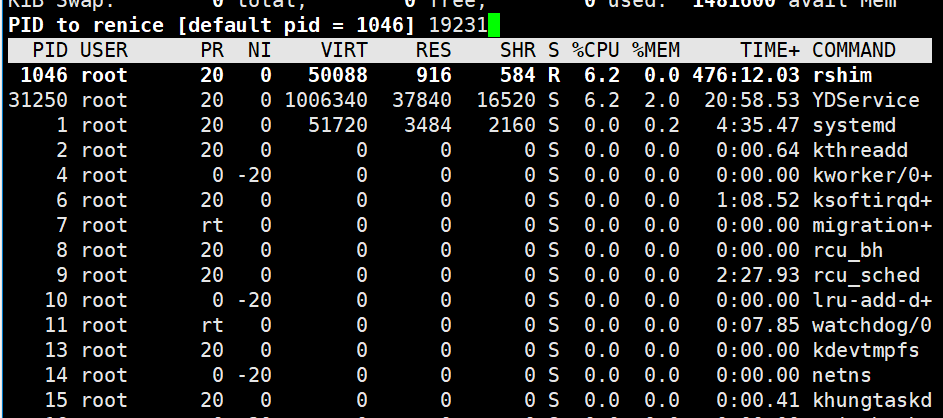Click the TIME+ value 0:07.85
943x418 pixels.
point(758,325)
